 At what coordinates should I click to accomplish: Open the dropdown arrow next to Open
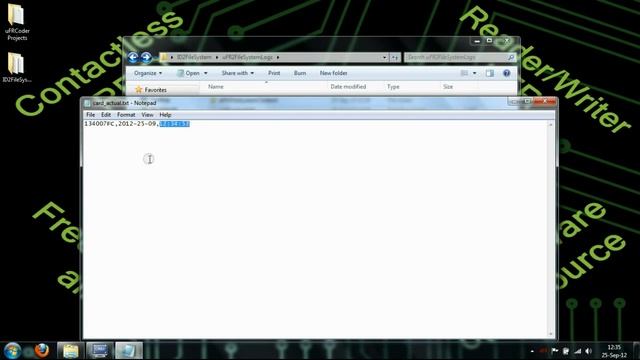[x=205, y=73]
